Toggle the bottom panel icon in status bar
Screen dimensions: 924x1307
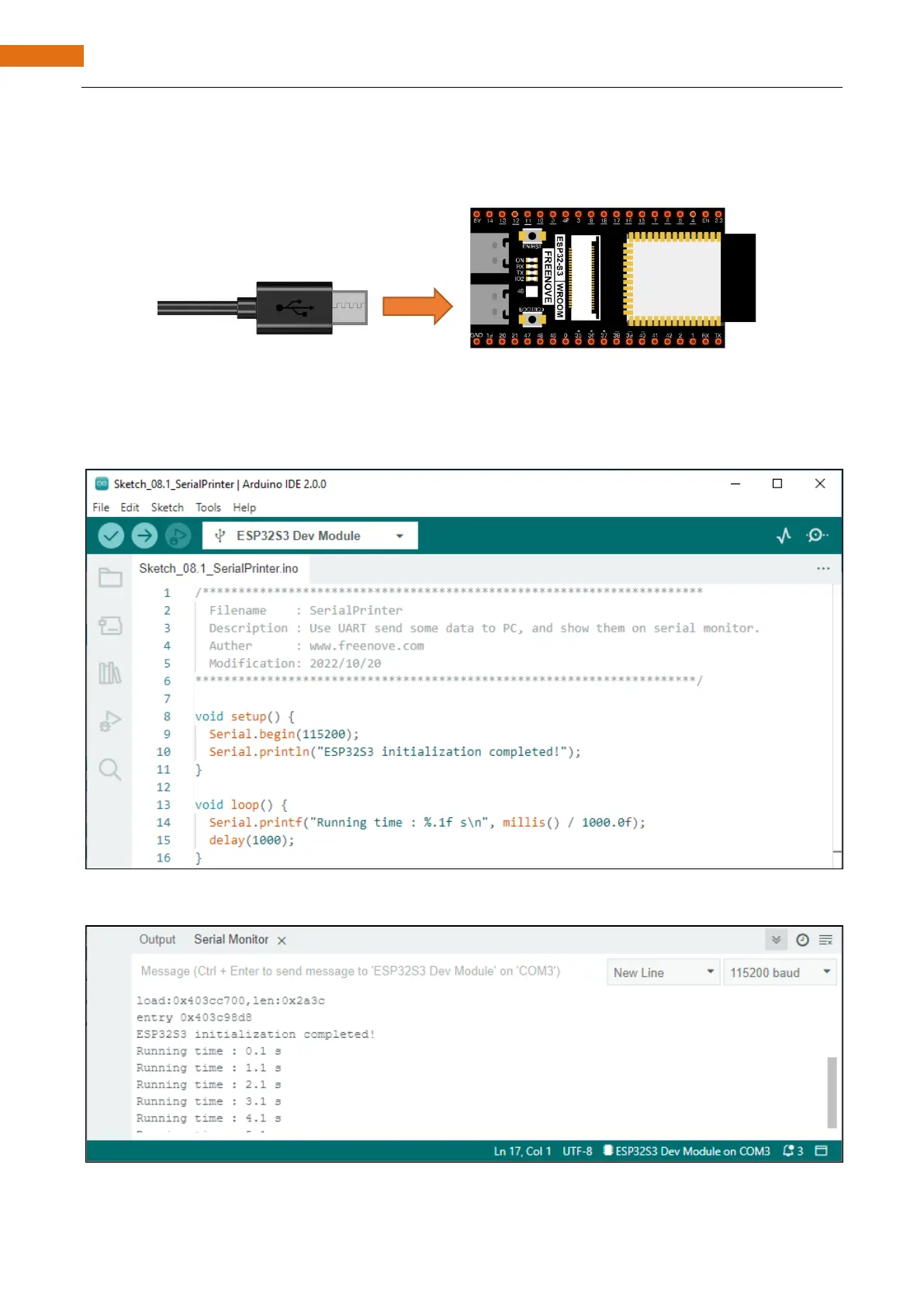coord(822,1151)
